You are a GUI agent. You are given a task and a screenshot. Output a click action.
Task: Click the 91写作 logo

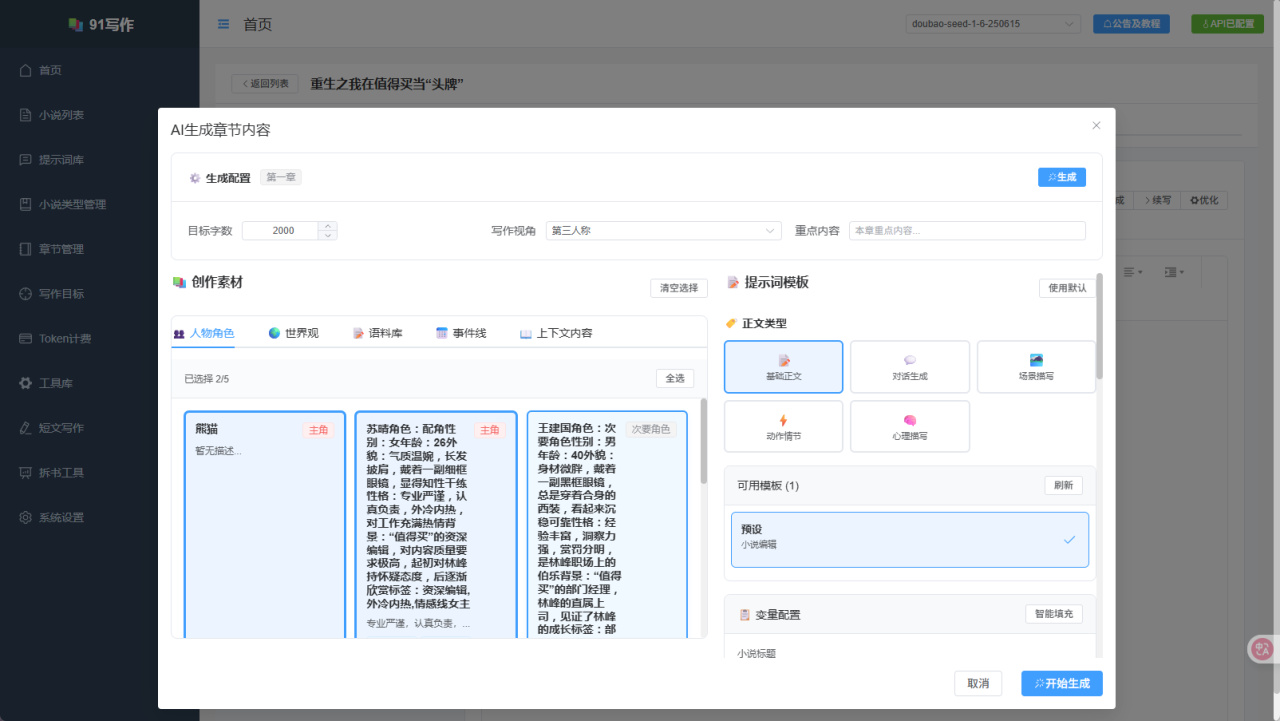pos(100,24)
